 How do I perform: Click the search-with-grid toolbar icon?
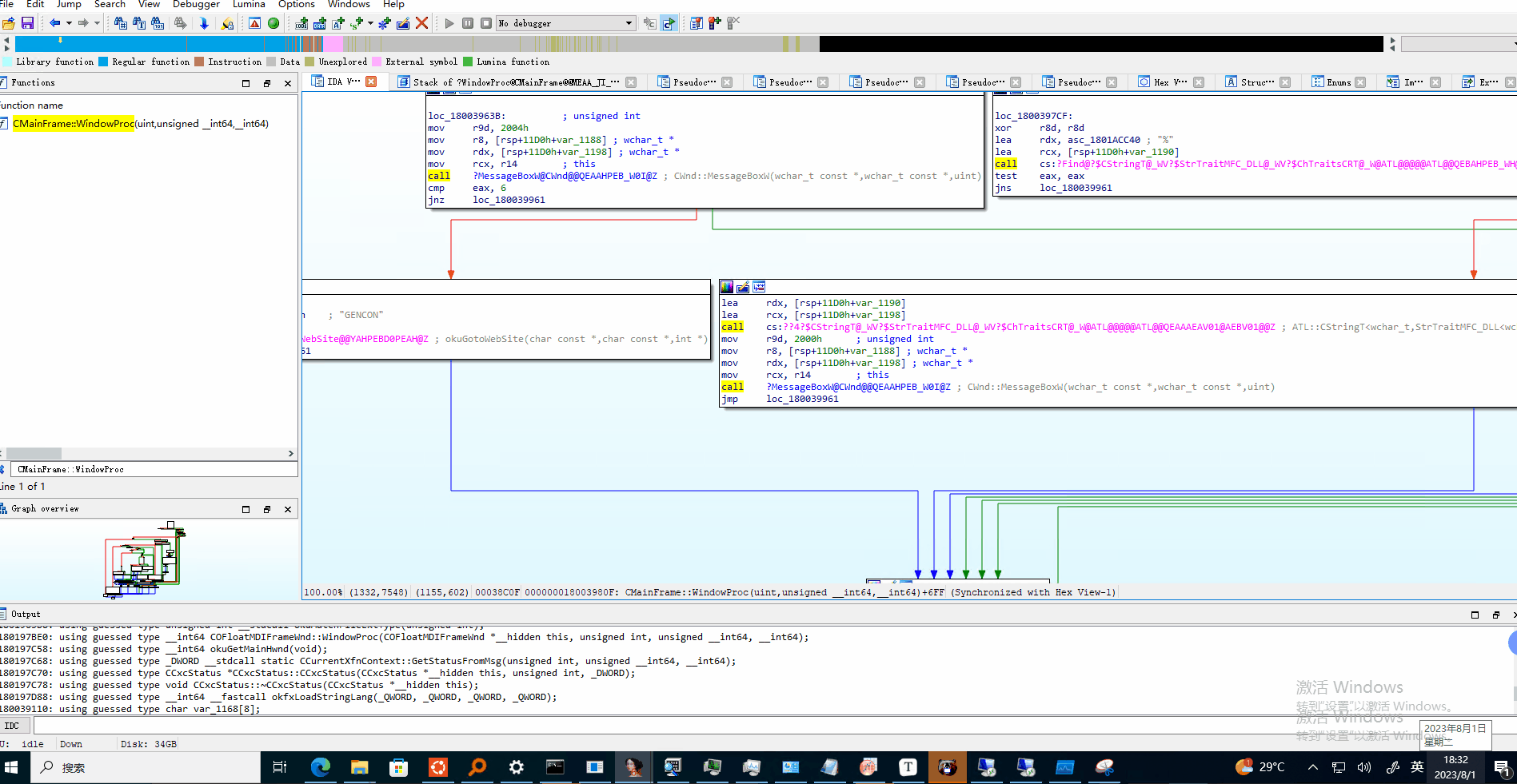pyautogui.click(x=120, y=23)
